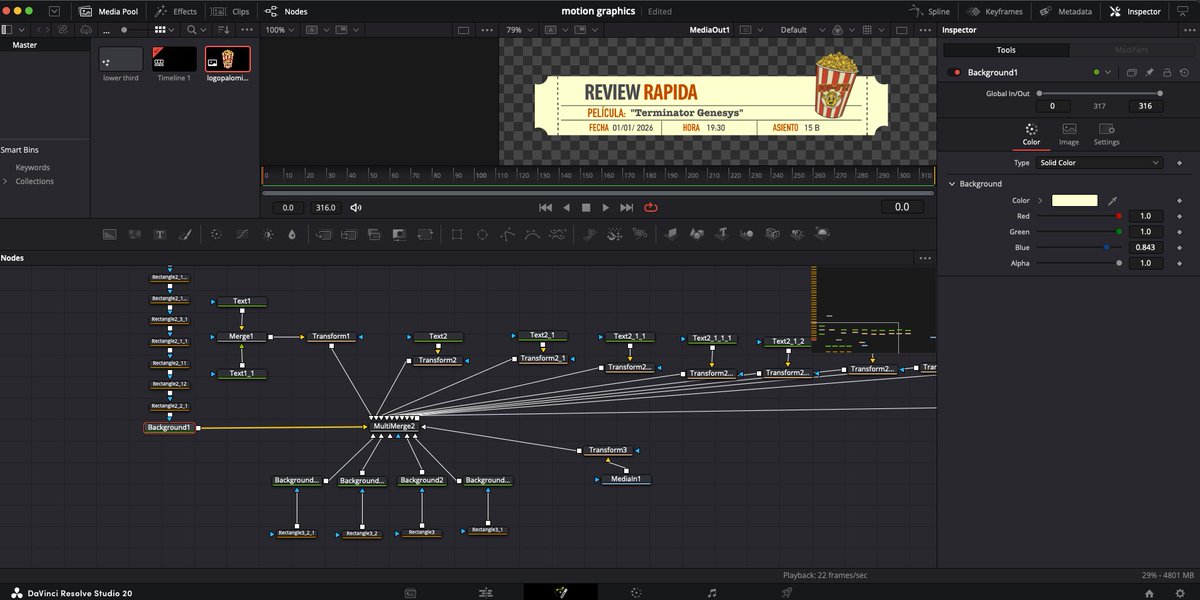The width and height of the screenshot is (1200, 600).
Task: Expand the Collections smart bin
Action: [x=5, y=181]
